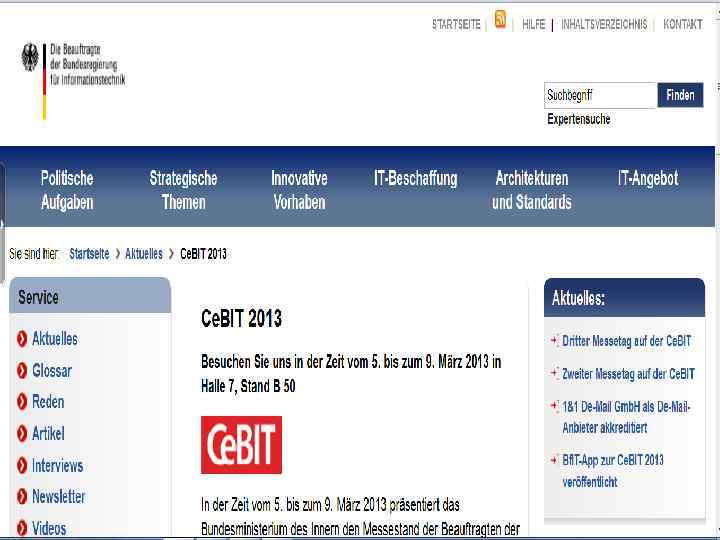
Task: Open Videos in Service sidebar
Action: tap(49, 528)
